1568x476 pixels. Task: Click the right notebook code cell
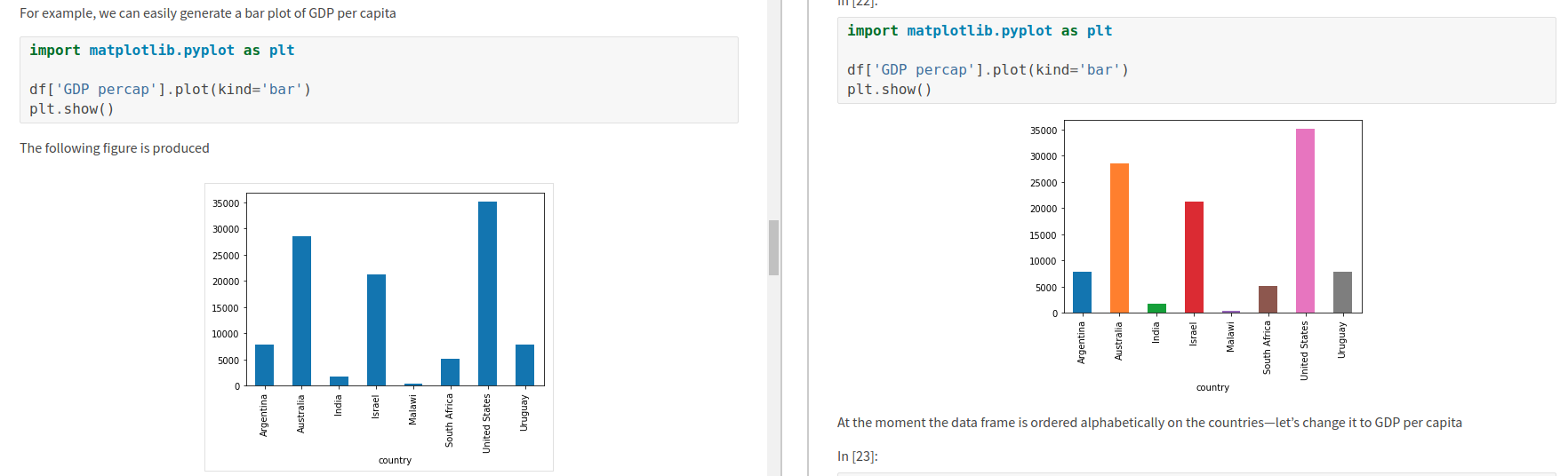pos(1196,60)
